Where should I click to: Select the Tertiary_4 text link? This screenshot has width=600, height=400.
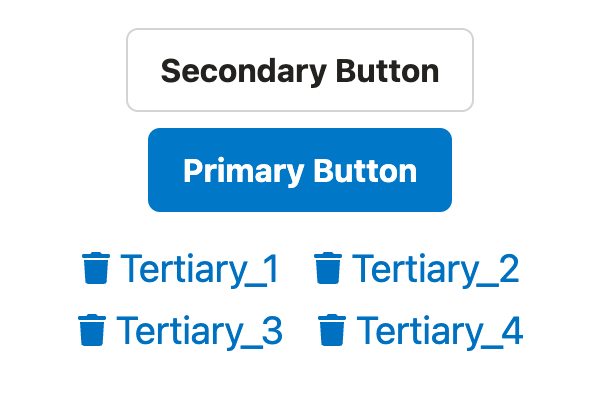439,330
